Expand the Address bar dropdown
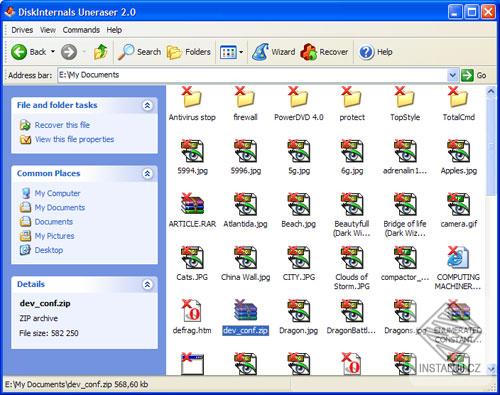This screenshot has height=395, width=500. pyautogui.click(x=452, y=75)
